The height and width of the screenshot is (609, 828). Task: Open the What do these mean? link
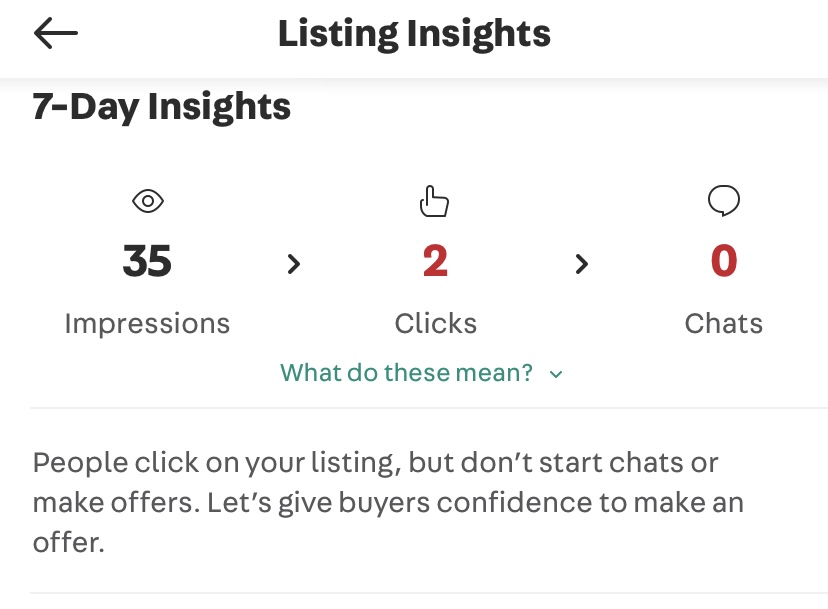[406, 372]
